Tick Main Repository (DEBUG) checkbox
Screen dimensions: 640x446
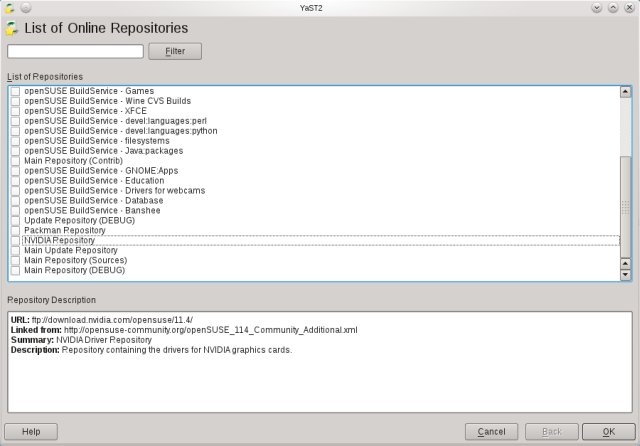15,271
